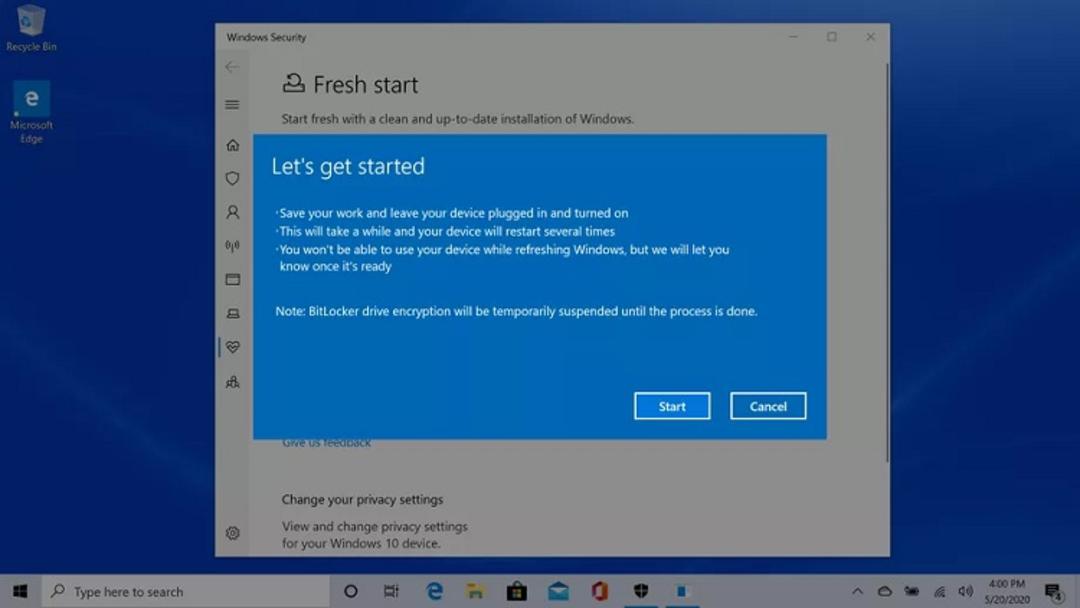Click the Give us feedback link
Viewport: 1080px width, 608px height.
tap(326, 443)
